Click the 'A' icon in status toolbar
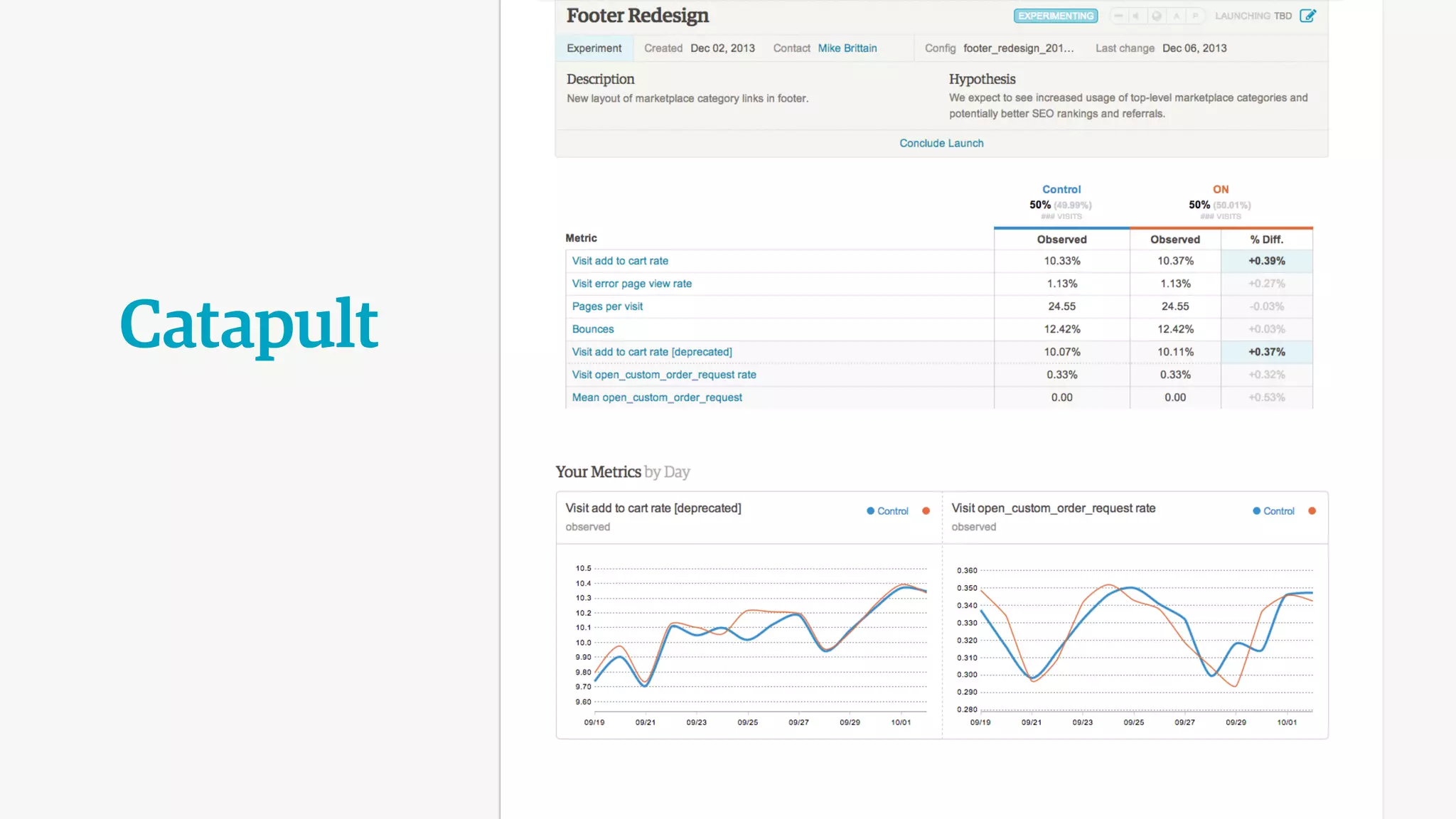The width and height of the screenshot is (1456, 819). 1177,16
